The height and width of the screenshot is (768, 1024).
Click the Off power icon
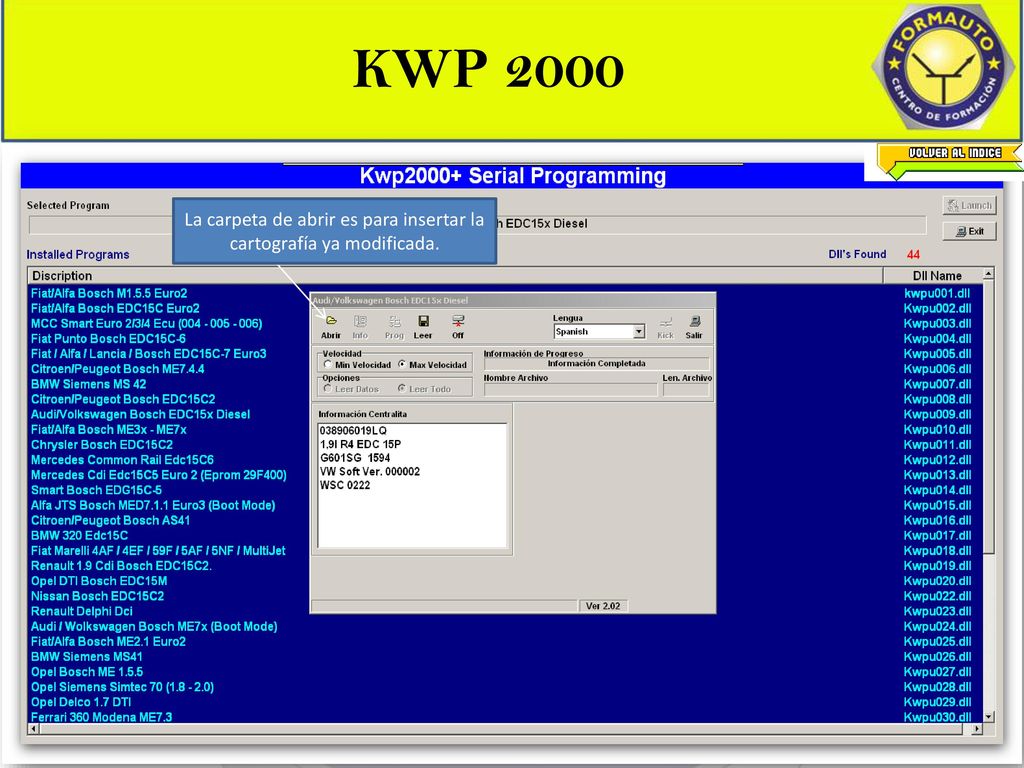pyautogui.click(x=458, y=321)
